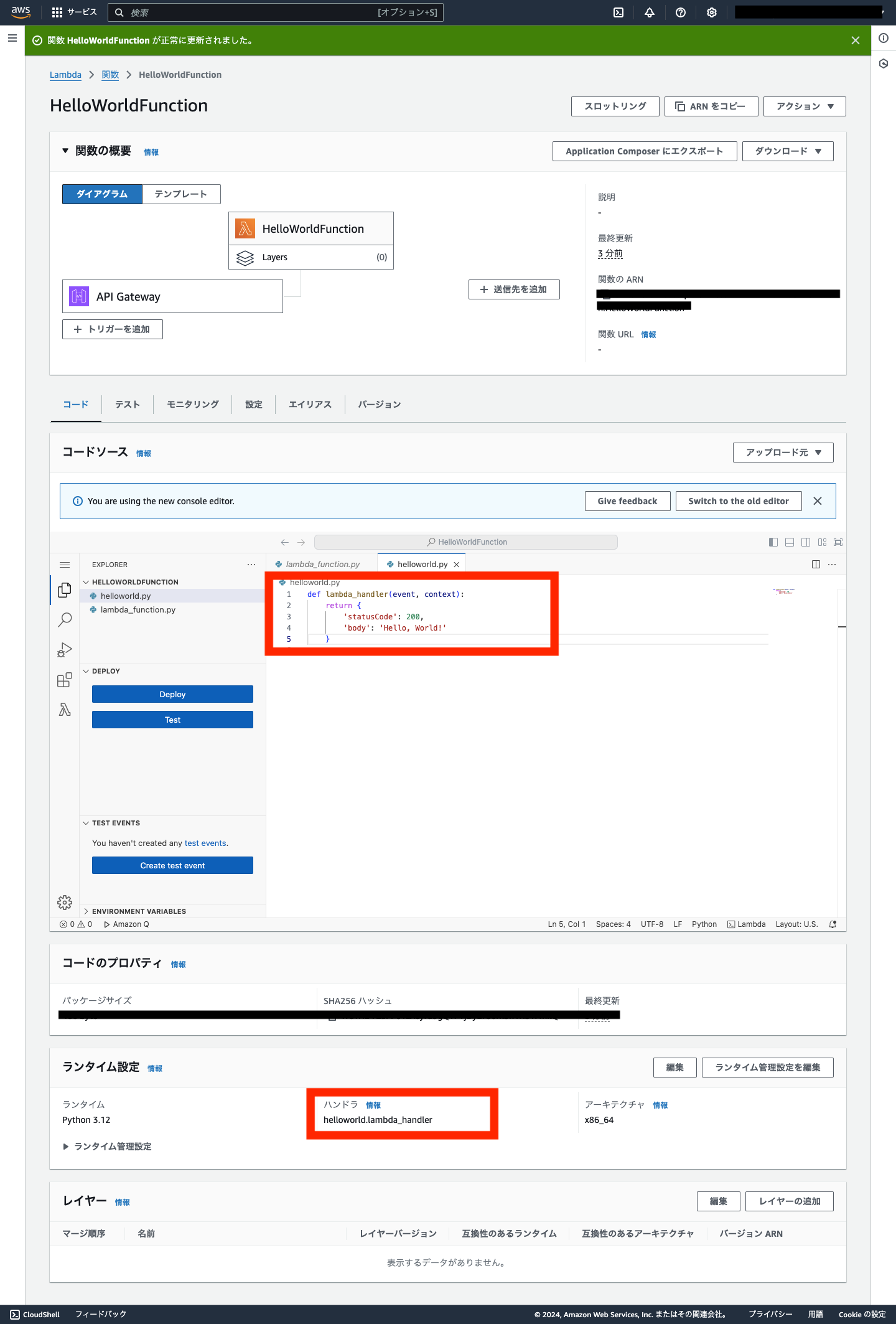Select the テンプレート view toggle
Viewport: 896px width, 1324px height.
181,194
